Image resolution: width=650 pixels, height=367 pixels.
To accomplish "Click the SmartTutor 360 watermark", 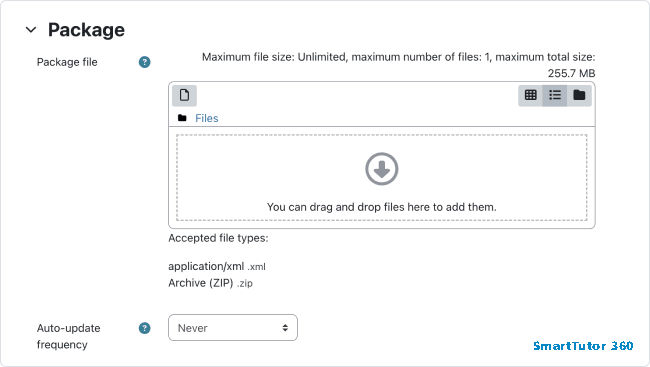I will tap(583, 345).
